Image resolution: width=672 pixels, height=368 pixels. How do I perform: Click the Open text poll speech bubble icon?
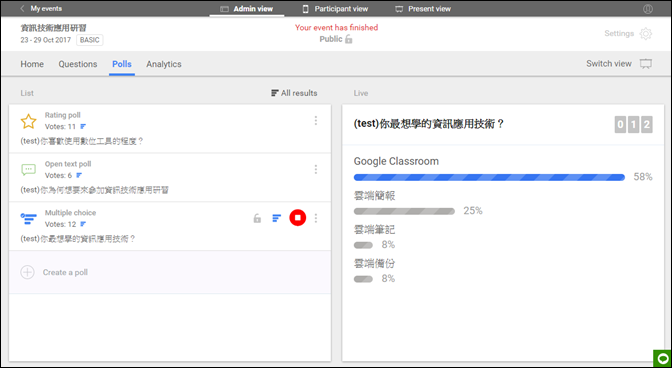click(29, 170)
